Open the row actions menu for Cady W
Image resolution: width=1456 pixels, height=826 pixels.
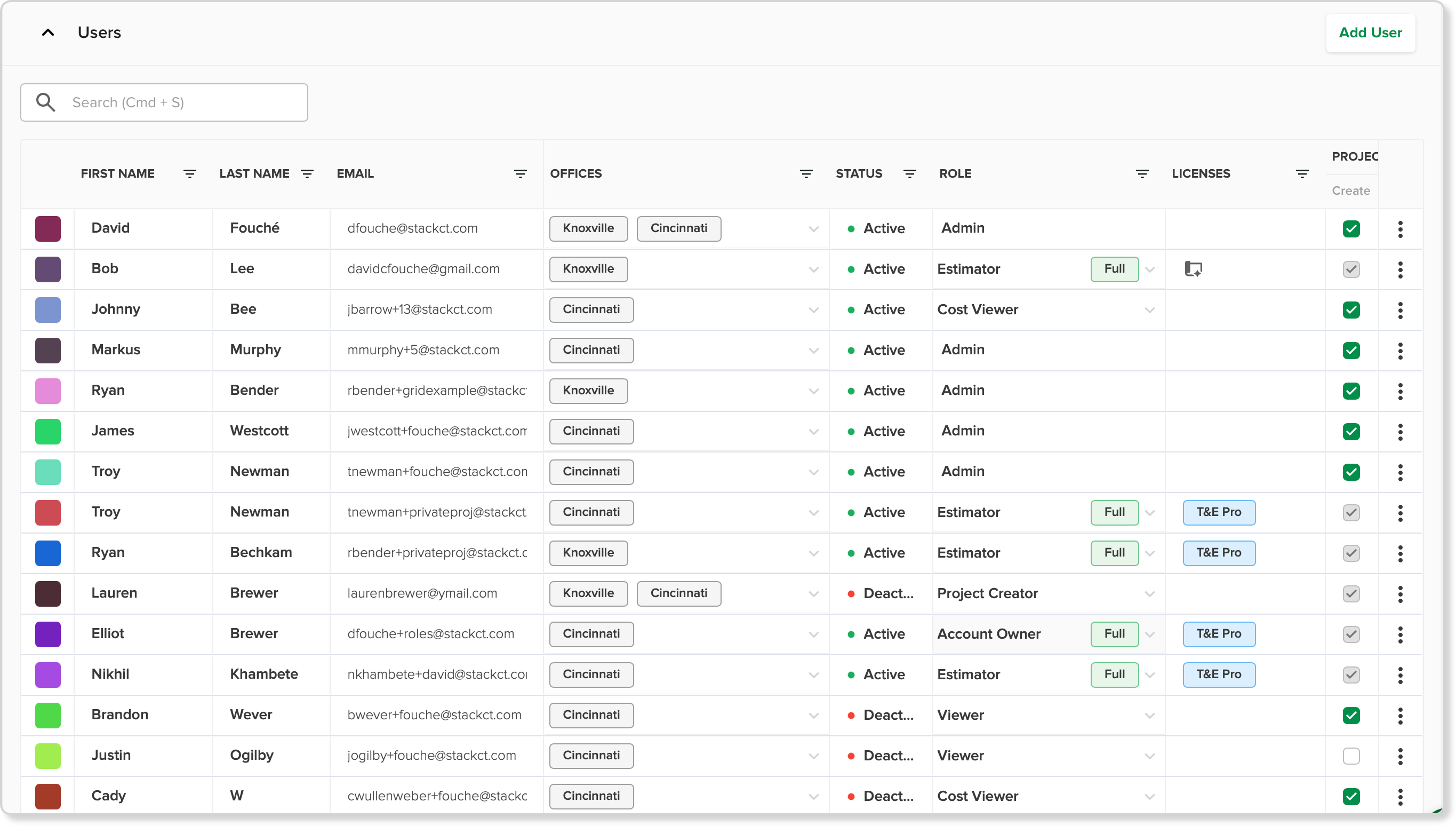click(1400, 797)
